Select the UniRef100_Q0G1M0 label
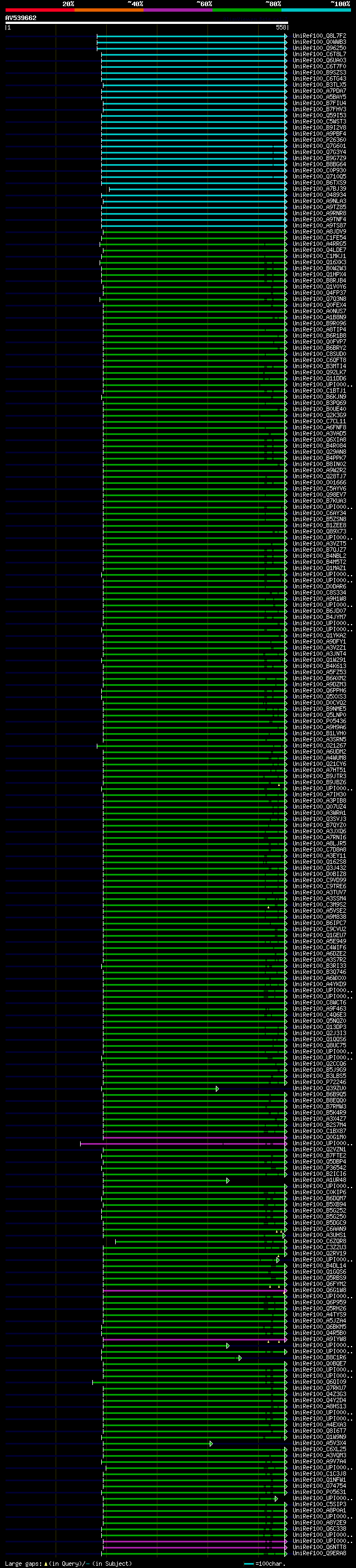356x1568 pixels. [319, 1137]
